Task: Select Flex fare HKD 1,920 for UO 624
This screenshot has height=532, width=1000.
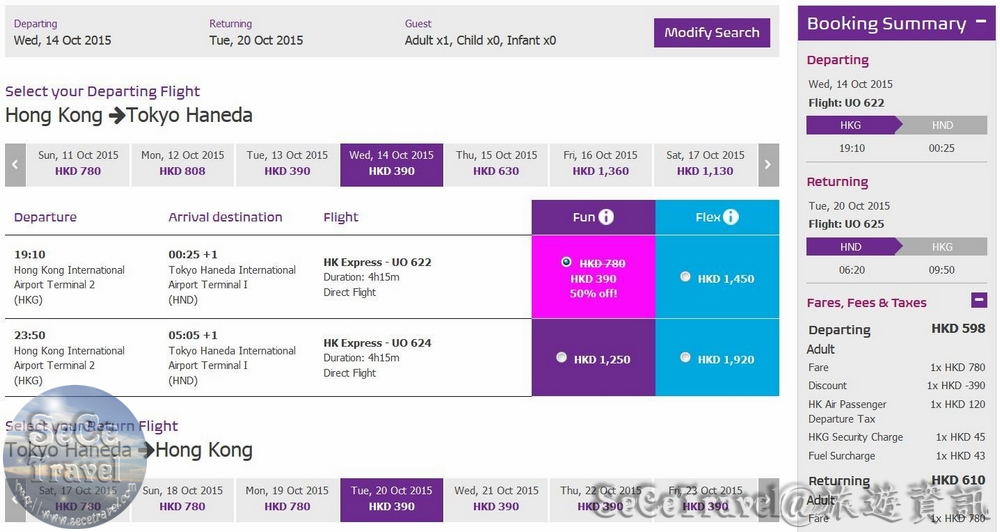Action: tap(685, 357)
